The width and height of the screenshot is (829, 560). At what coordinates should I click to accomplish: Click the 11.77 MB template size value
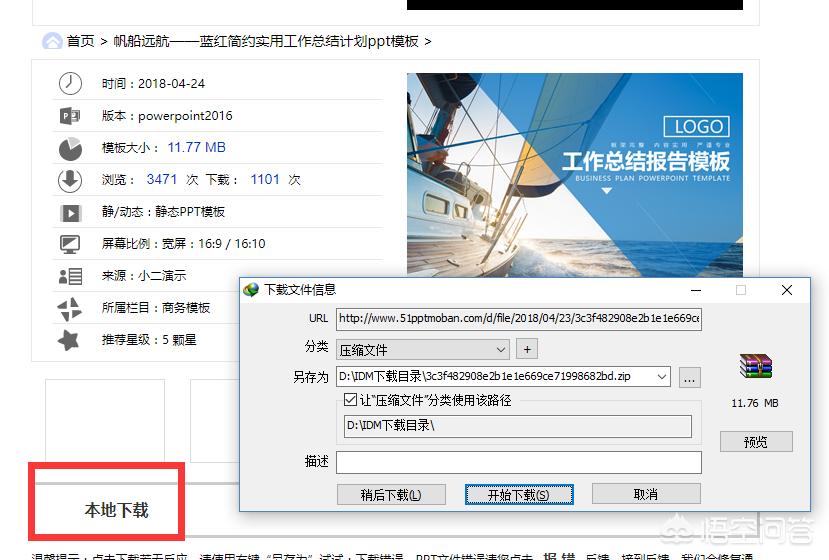coord(197,148)
